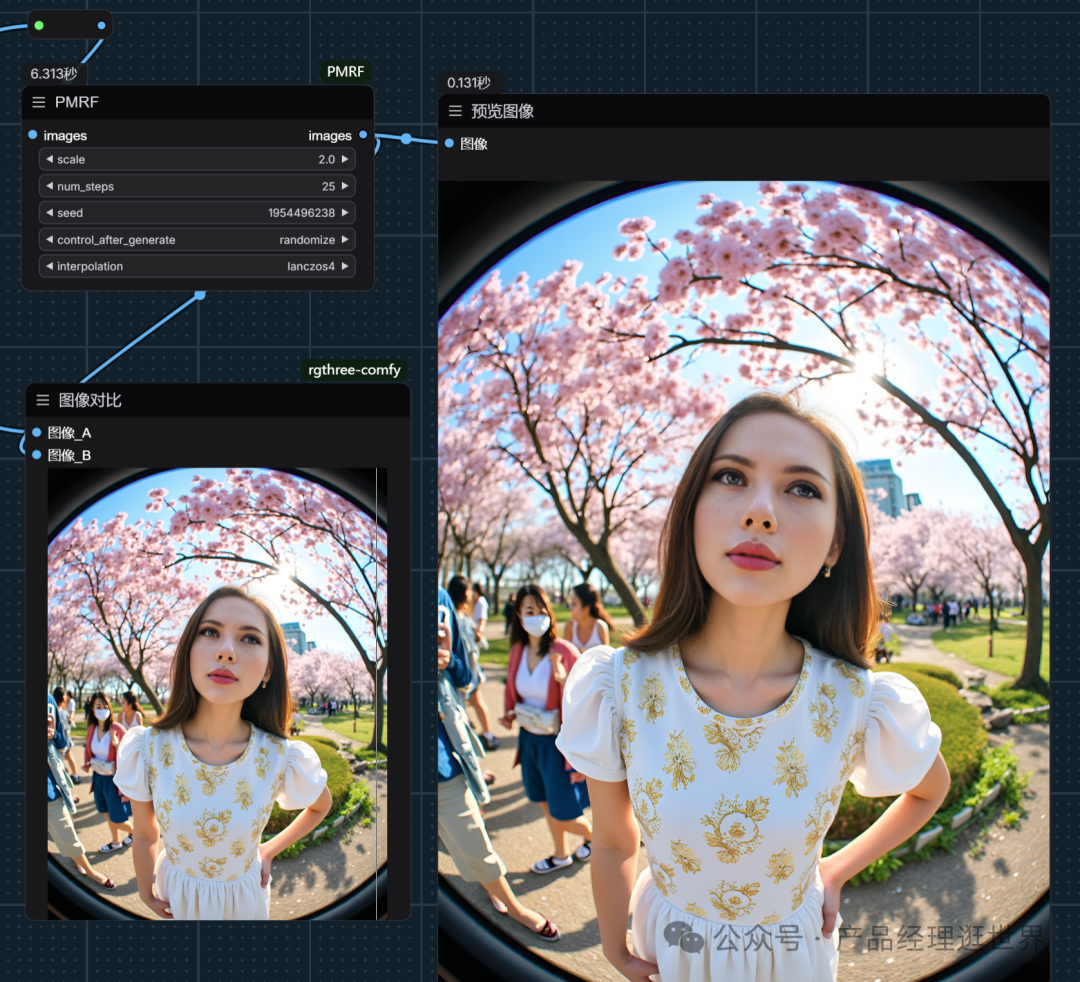The width and height of the screenshot is (1080, 982).
Task: Click the 6.313秒 execution time label
Action: tap(54, 74)
